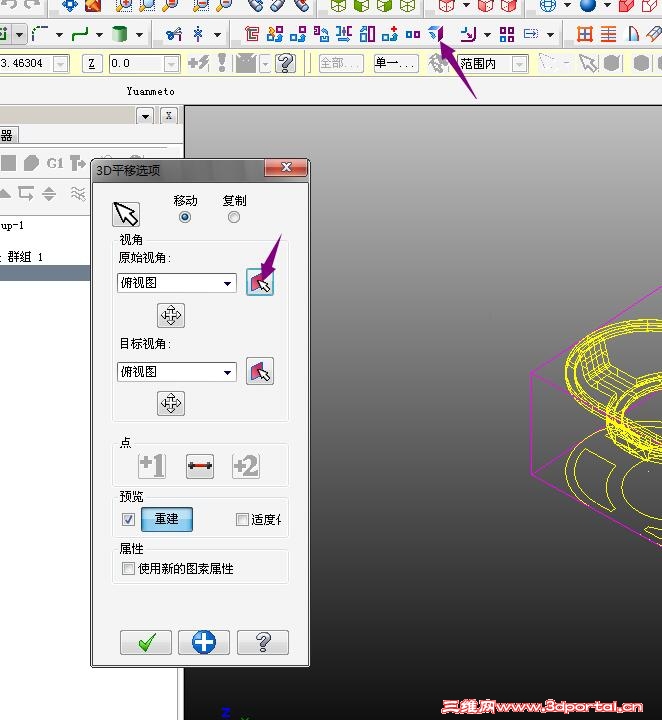Image resolution: width=662 pixels, height=720 pixels.
Task: Select the 移动 (Move) radio button
Action: coord(185,217)
